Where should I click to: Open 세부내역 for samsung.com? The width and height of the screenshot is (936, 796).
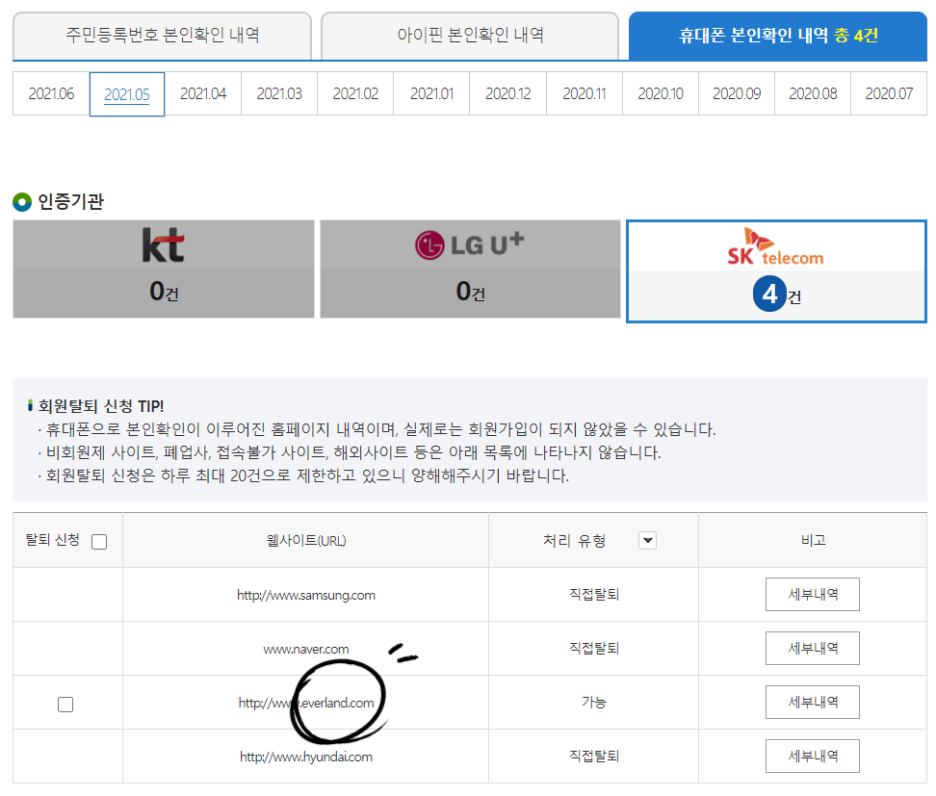(x=812, y=594)
